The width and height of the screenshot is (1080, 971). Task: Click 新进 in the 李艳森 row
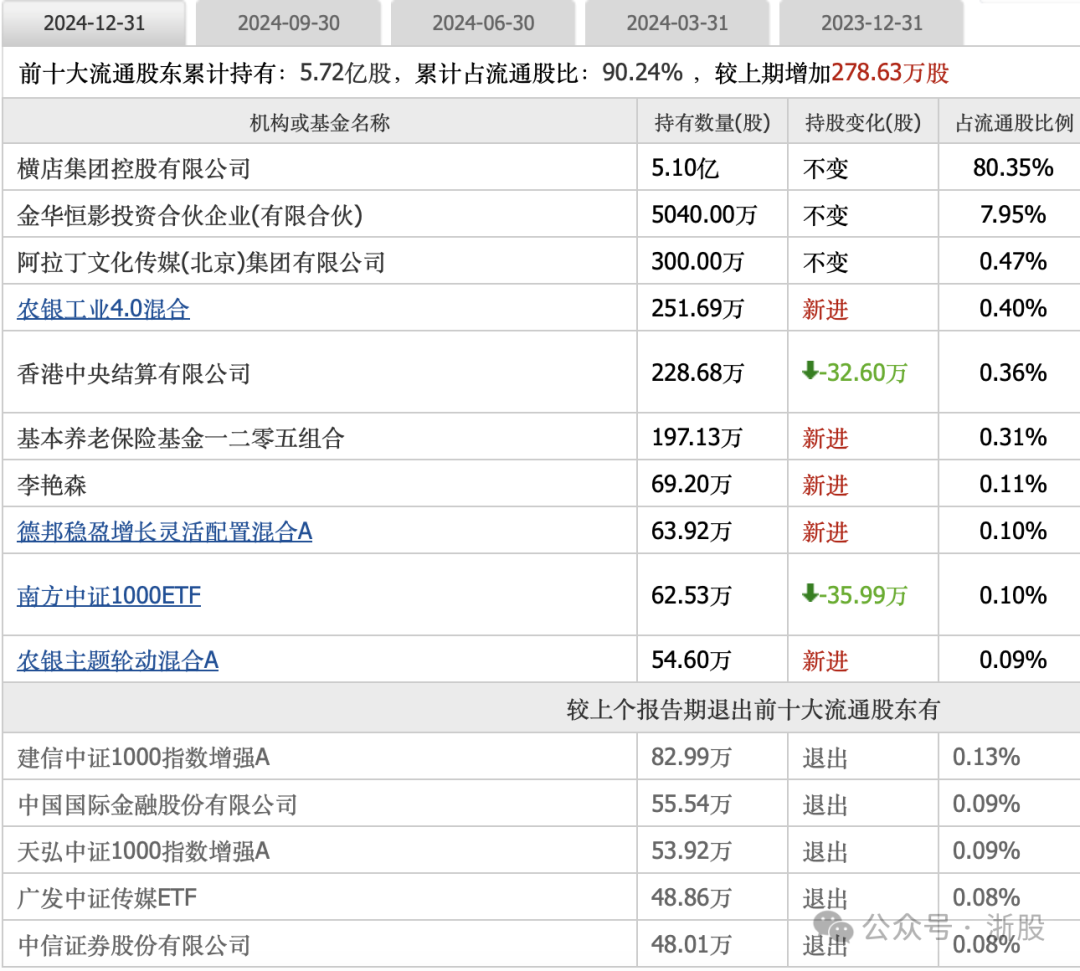825,486
